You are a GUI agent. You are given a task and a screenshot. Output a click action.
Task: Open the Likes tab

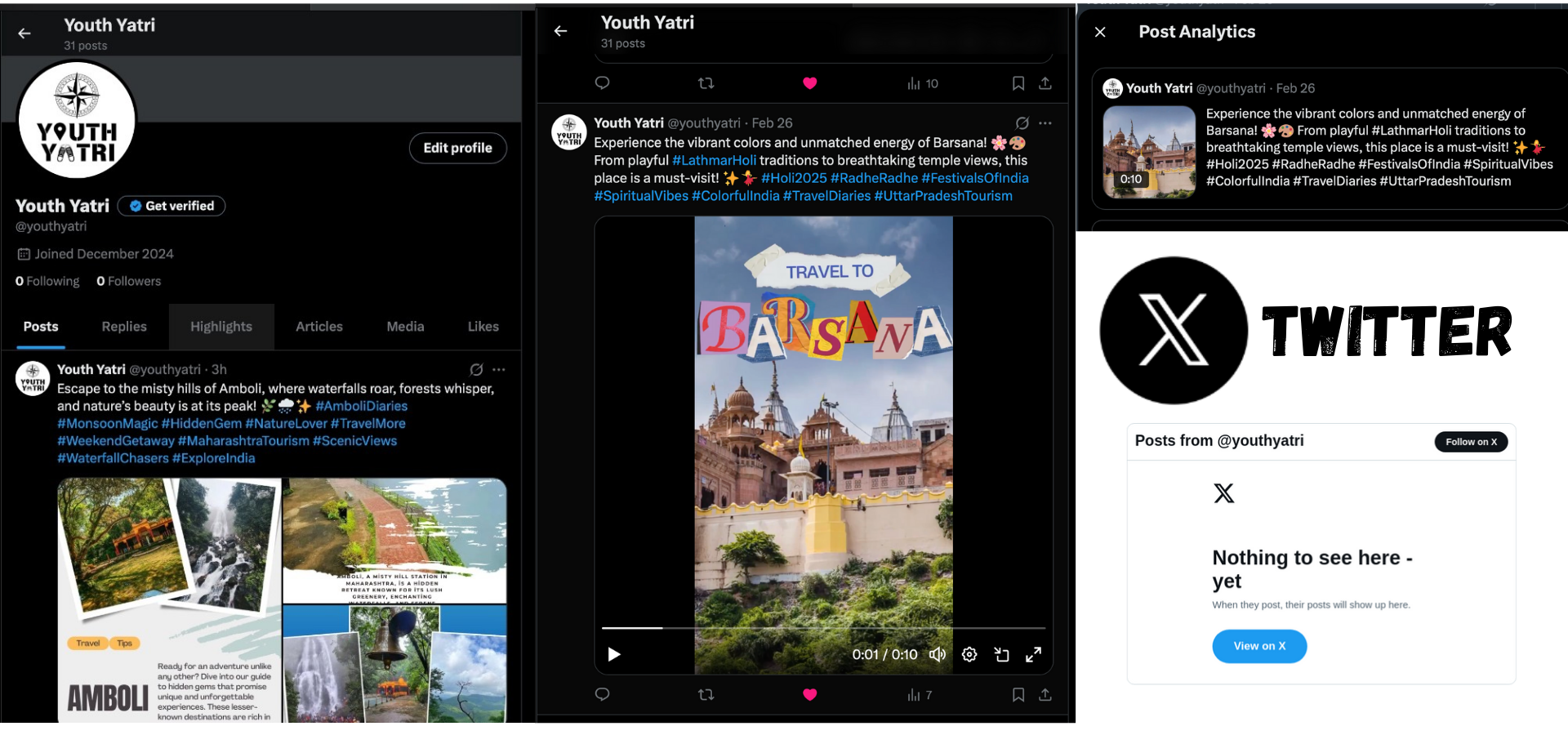tap(483, 327)
